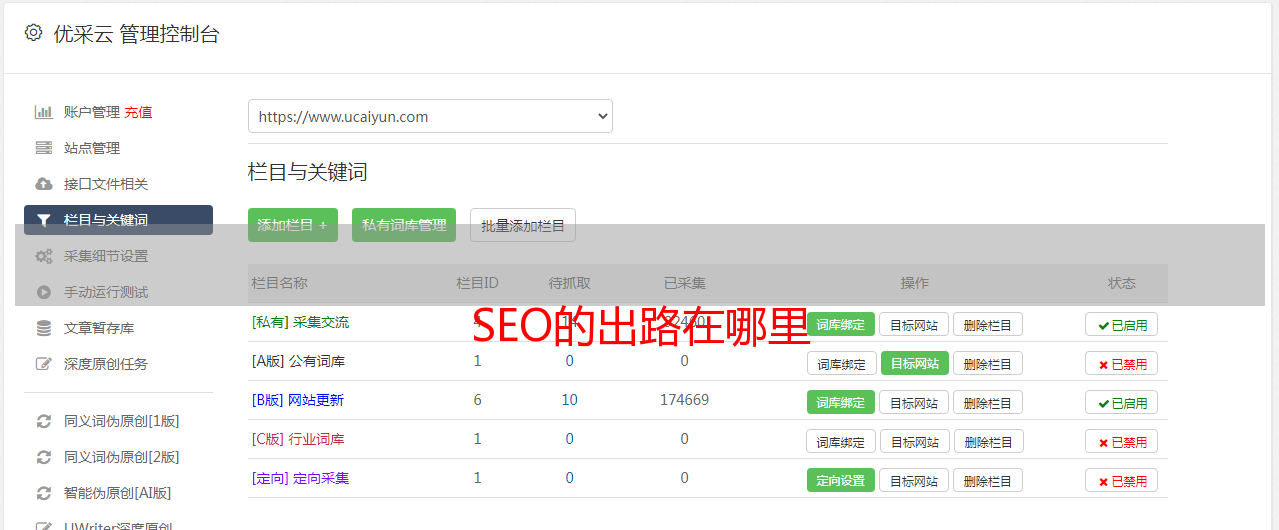Open the [私有] 采集交流 column name

coord(300,322)
